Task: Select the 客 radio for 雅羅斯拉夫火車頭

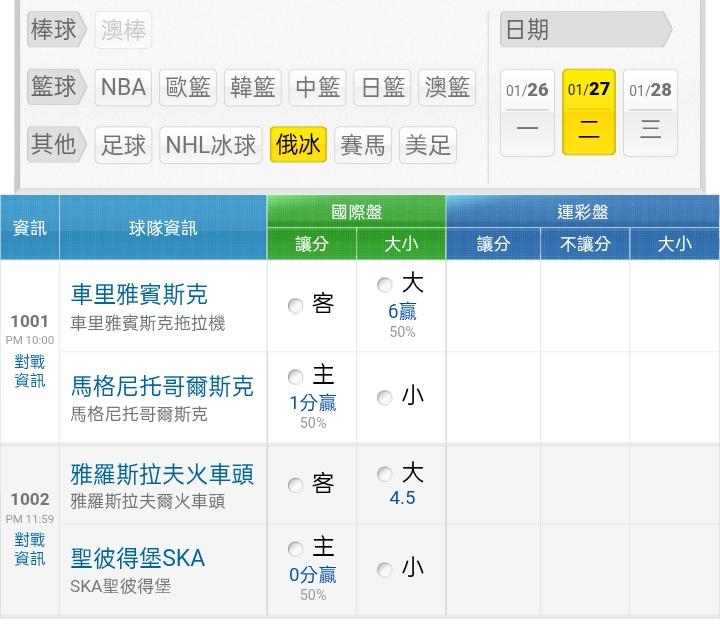Action: click(295, 486)
